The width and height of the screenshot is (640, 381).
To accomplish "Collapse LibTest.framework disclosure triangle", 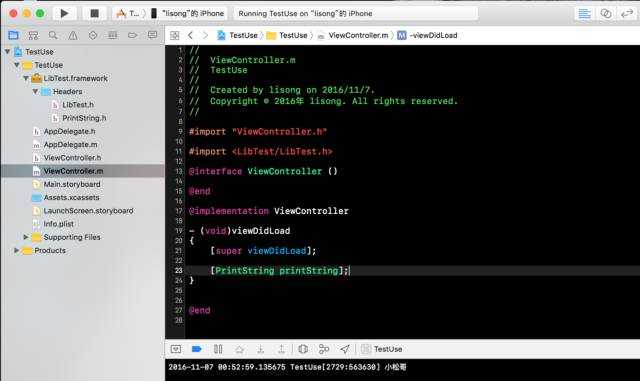I will coord(26,78).
